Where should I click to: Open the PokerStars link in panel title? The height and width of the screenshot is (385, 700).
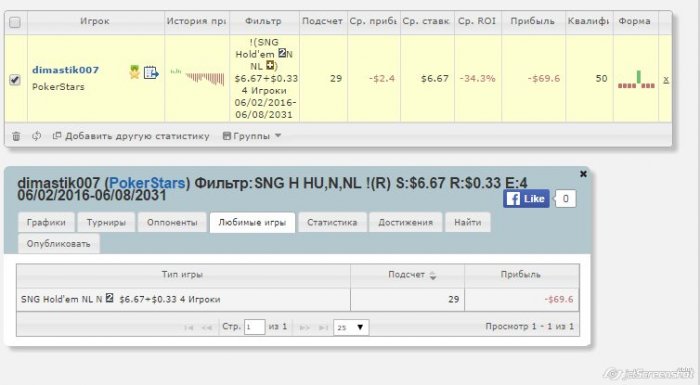point(147,183)
